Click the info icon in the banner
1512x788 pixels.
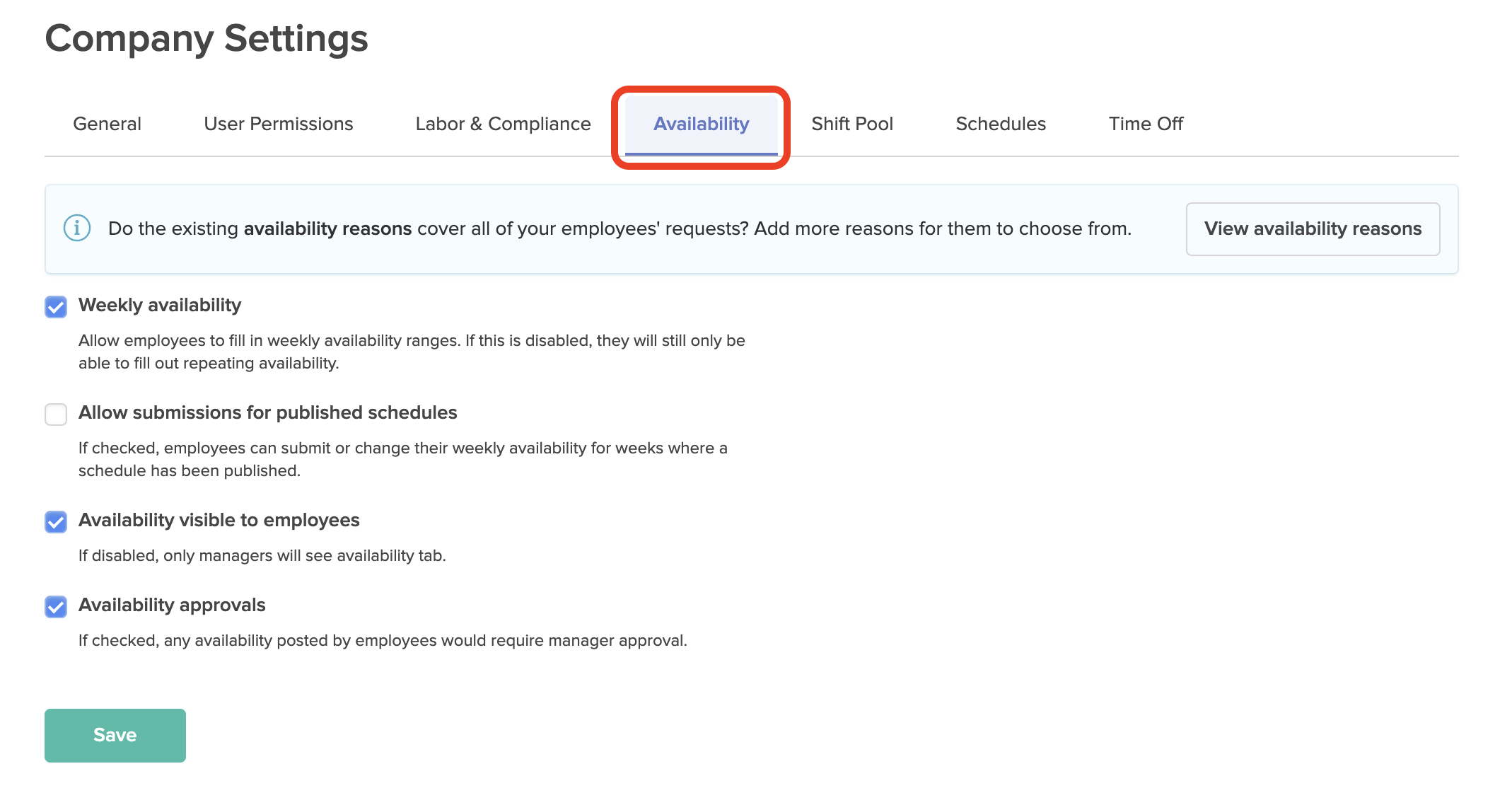[x=77, y=228]
